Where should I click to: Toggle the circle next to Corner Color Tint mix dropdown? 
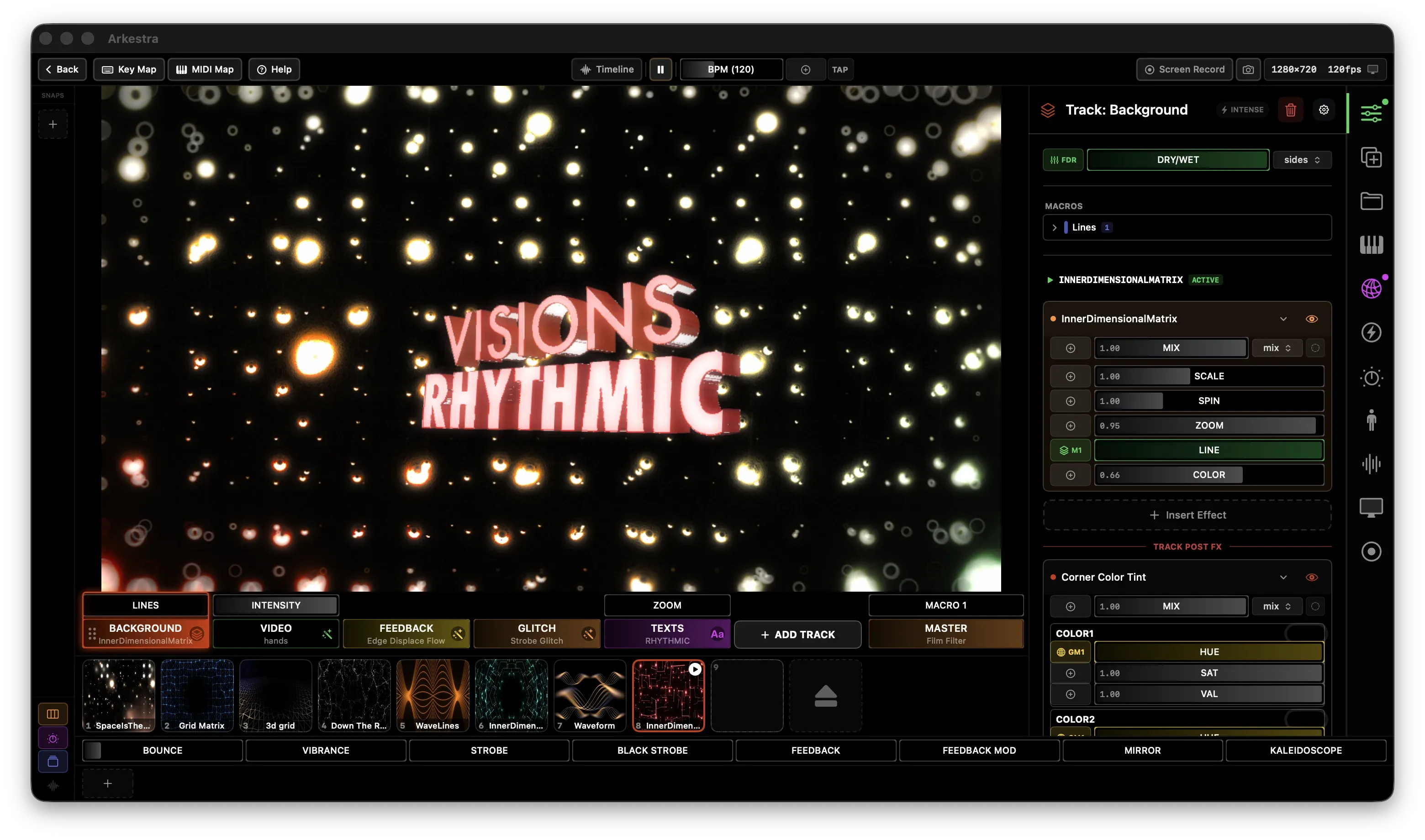(1314, 606)
